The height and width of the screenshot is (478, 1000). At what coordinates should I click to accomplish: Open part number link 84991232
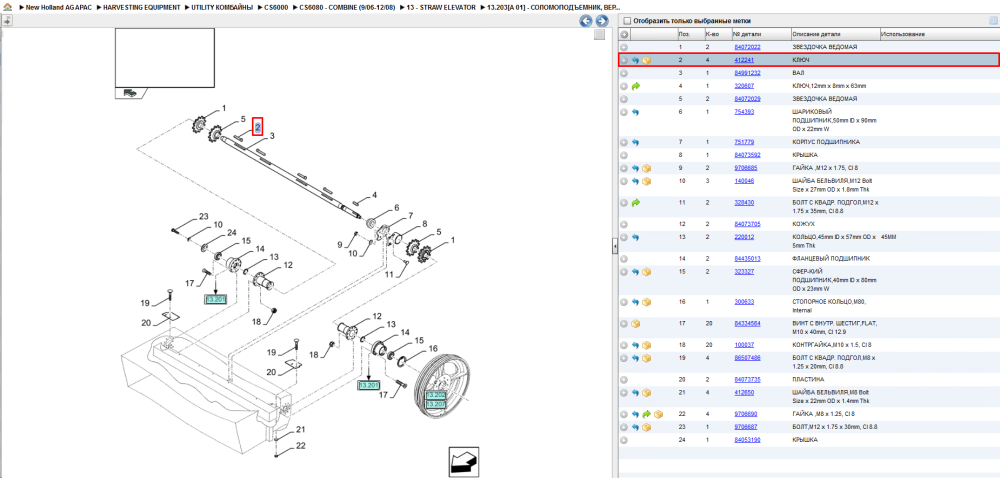point(747,73)
